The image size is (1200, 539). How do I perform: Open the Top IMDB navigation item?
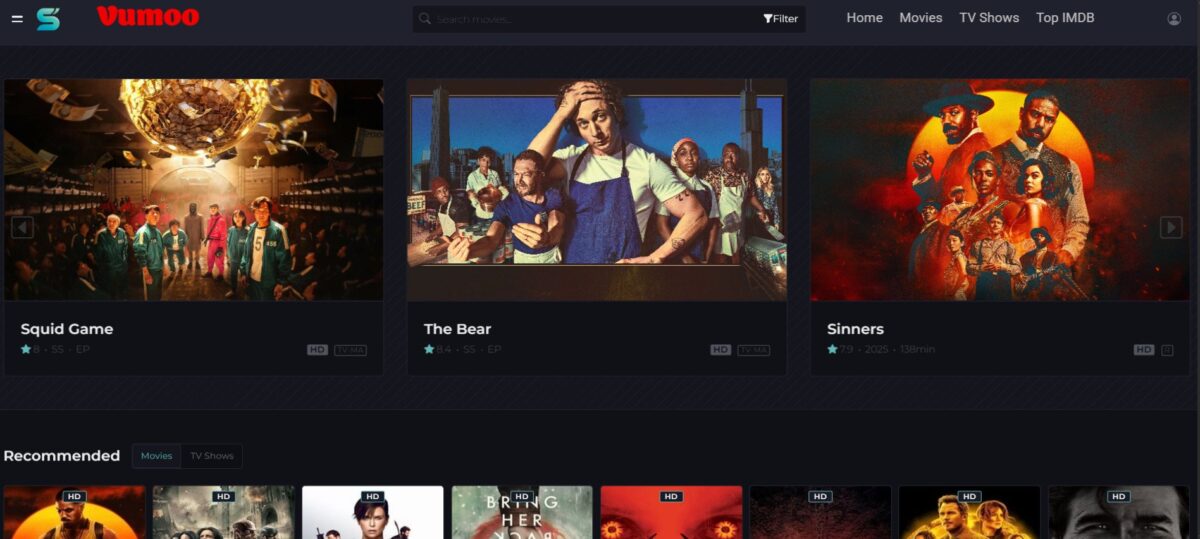click(1065, 18)
